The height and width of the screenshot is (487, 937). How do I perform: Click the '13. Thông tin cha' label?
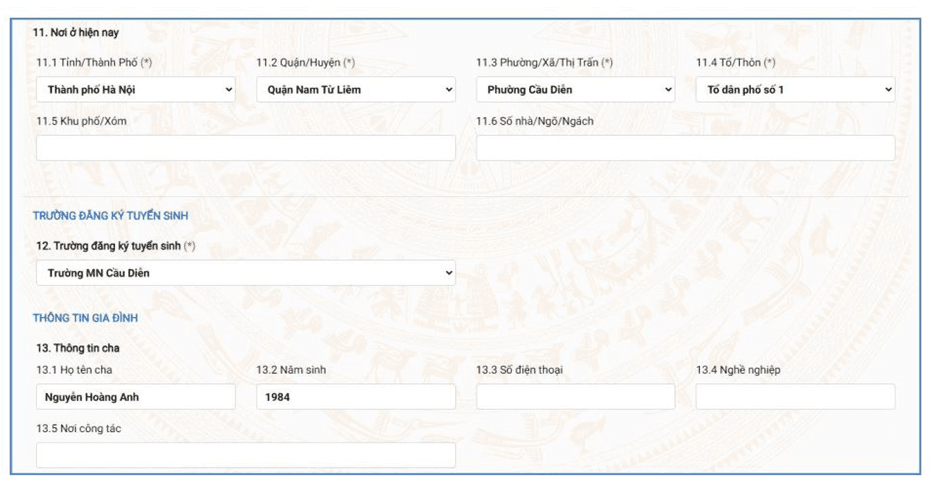[x=78, y=348]
